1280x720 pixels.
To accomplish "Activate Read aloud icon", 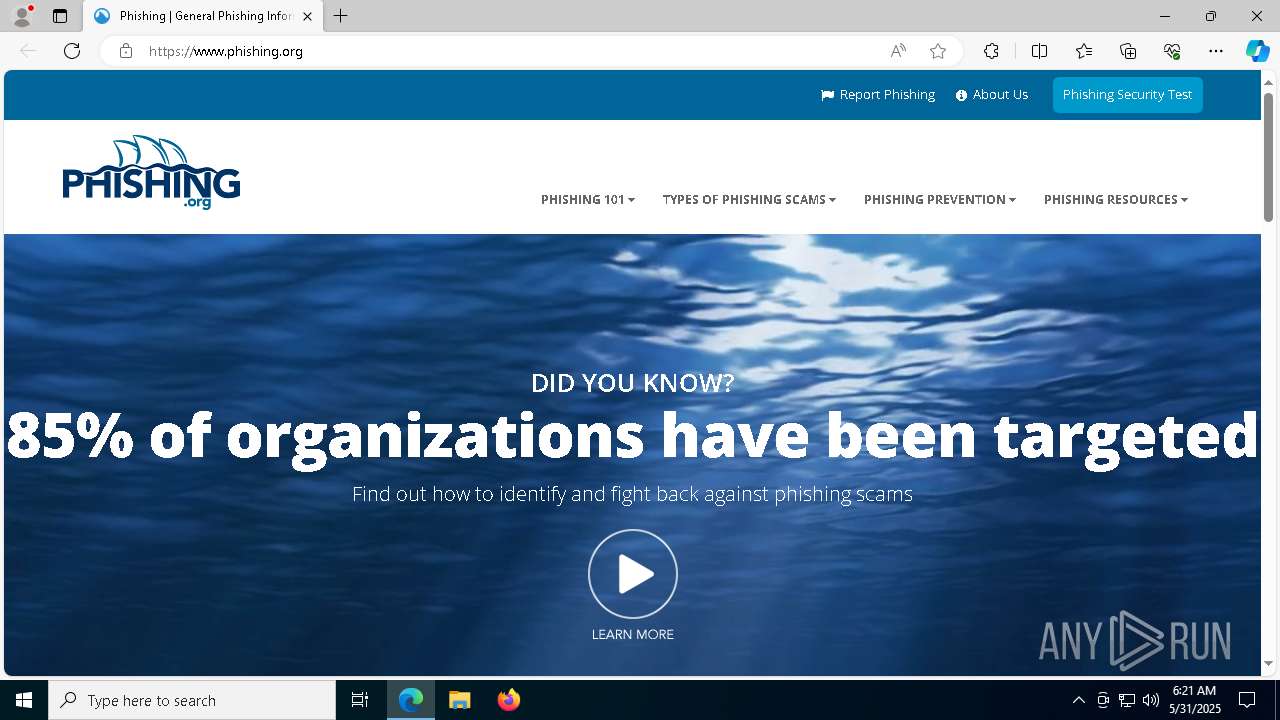I will [x=898, y=51].
